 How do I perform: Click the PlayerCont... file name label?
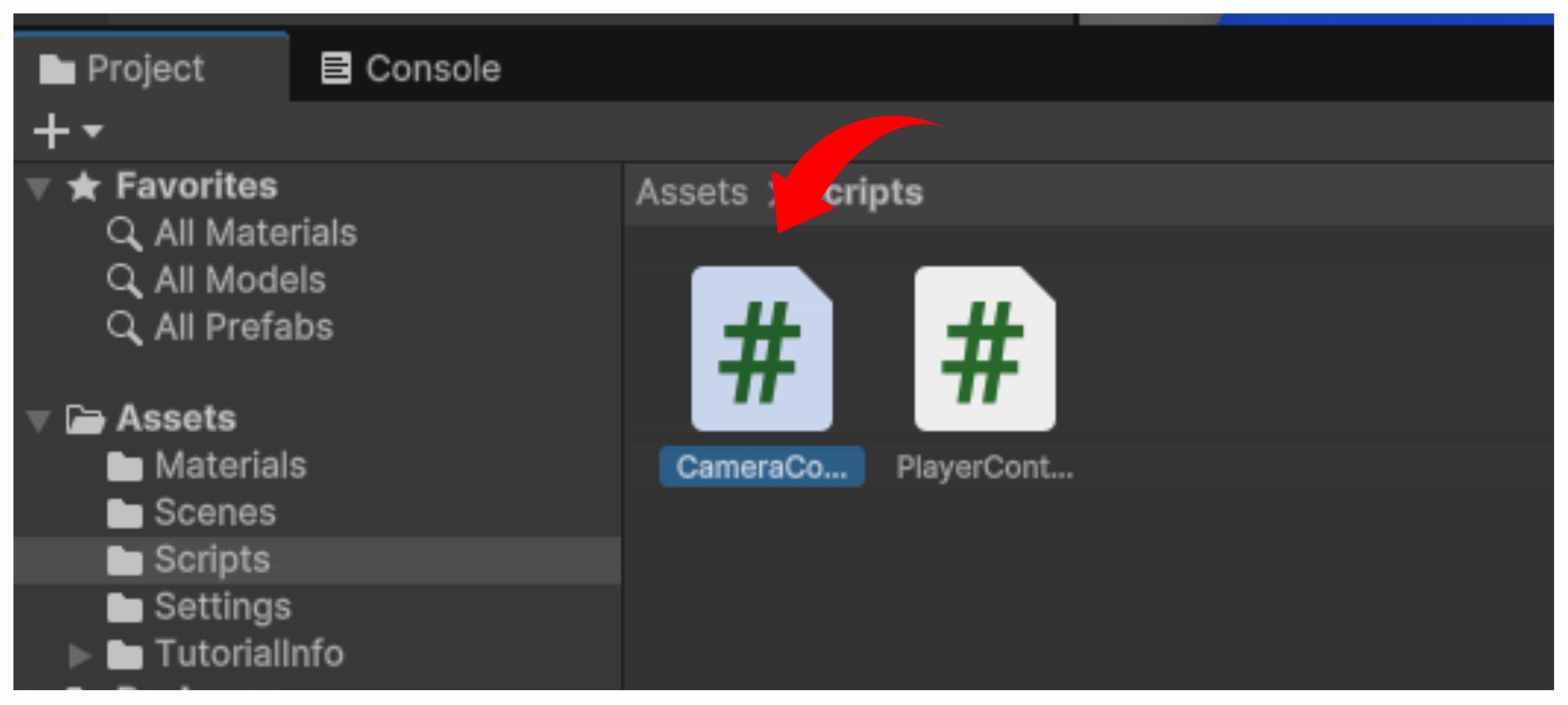click(x=984, y=467)
